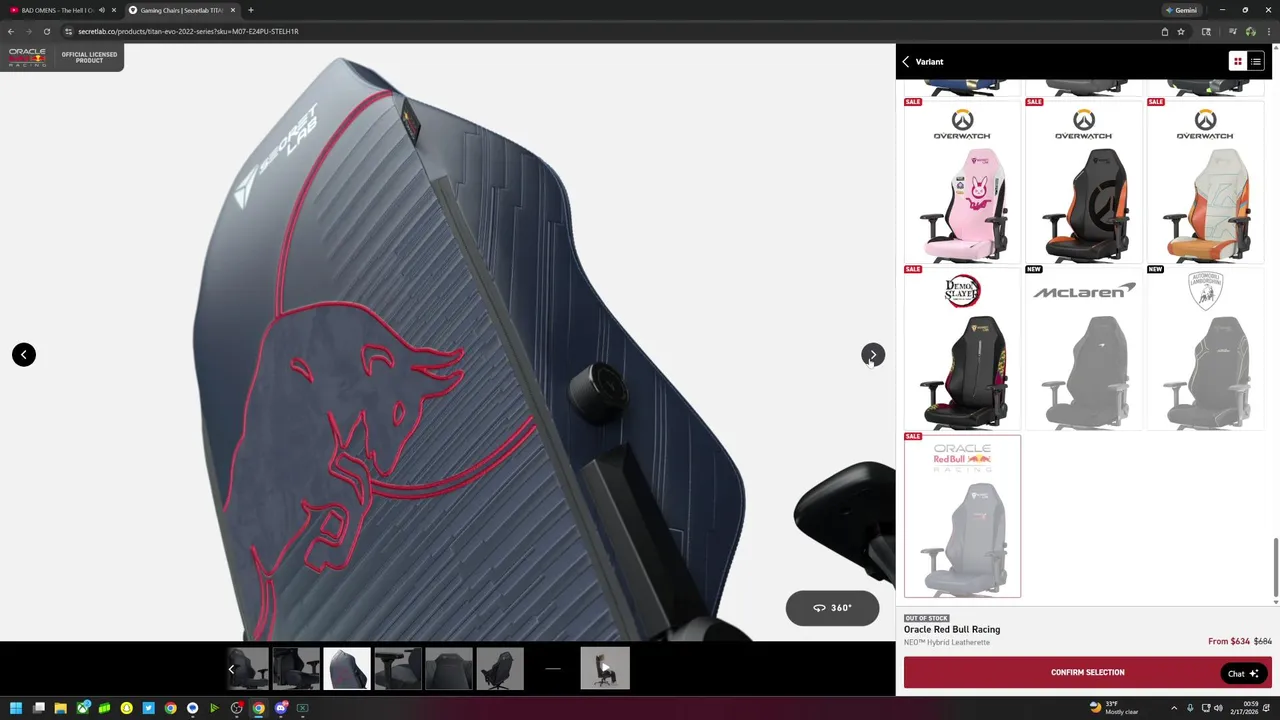Click the 'NEO™ Hybrid Leatherette' text

947,643
